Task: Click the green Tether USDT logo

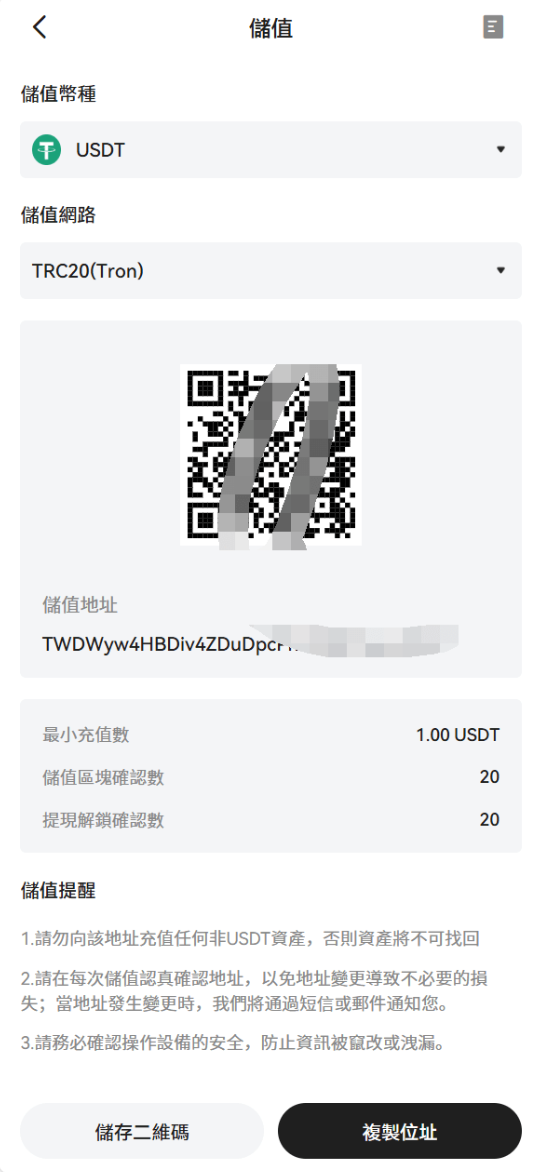Action: [x=46, y=150]
